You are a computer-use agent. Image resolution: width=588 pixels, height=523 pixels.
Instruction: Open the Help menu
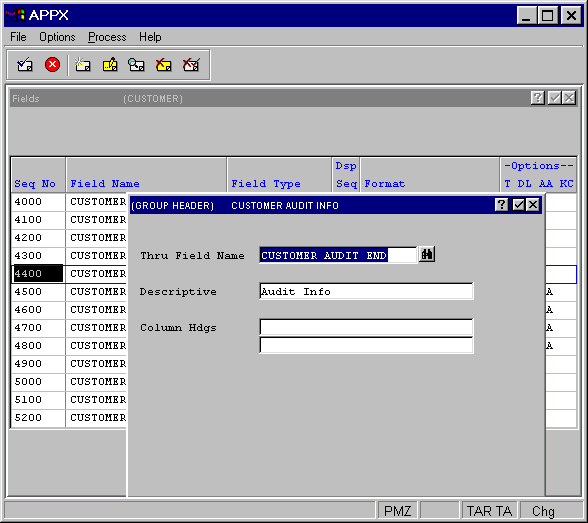pyautogui.click(x=150, y=37)
